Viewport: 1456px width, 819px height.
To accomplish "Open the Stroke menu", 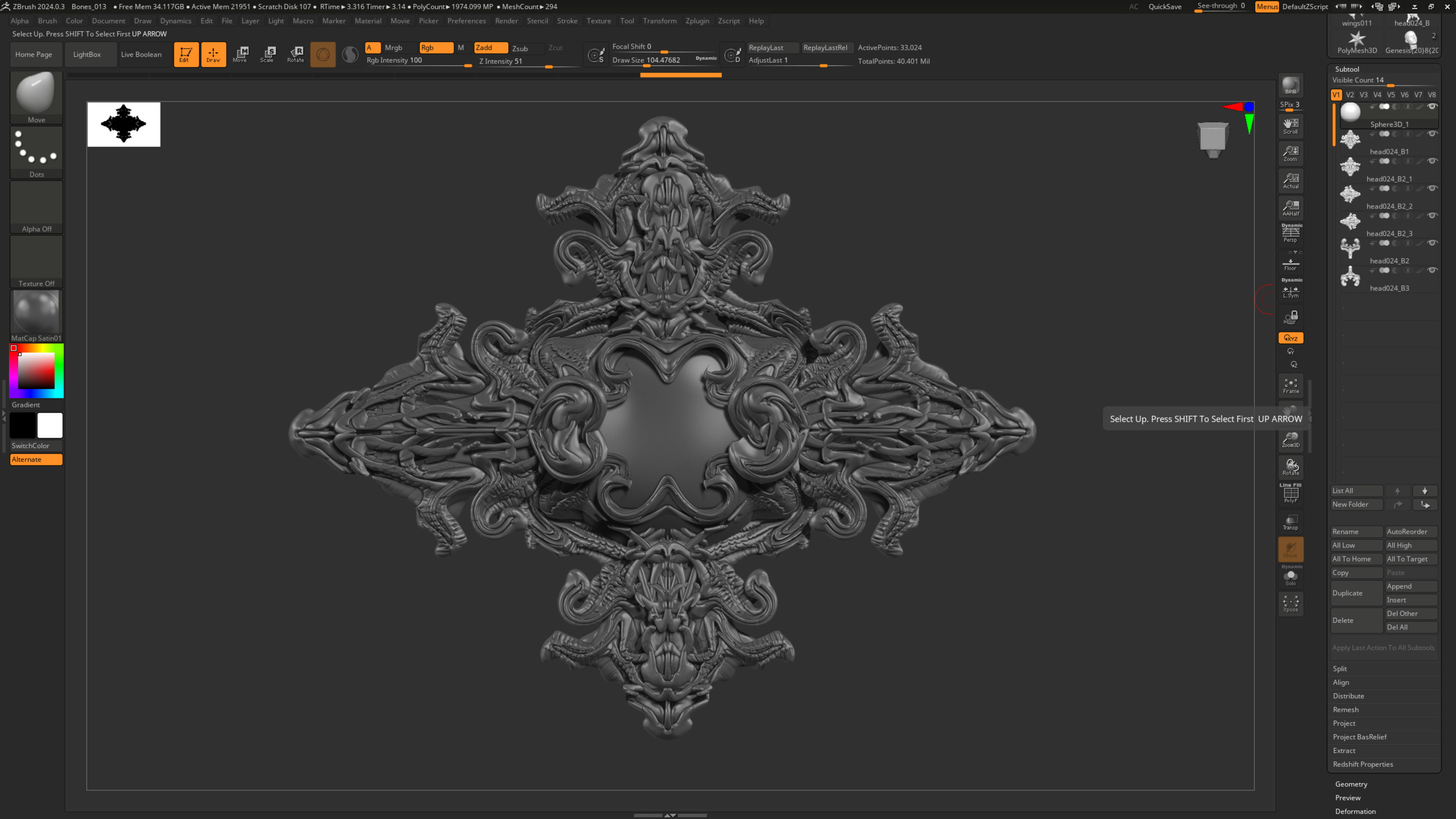I will [x=567, y=21].
